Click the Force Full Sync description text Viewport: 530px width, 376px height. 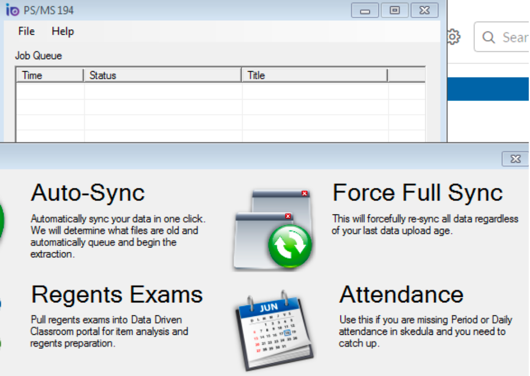(x=425, y=225)
